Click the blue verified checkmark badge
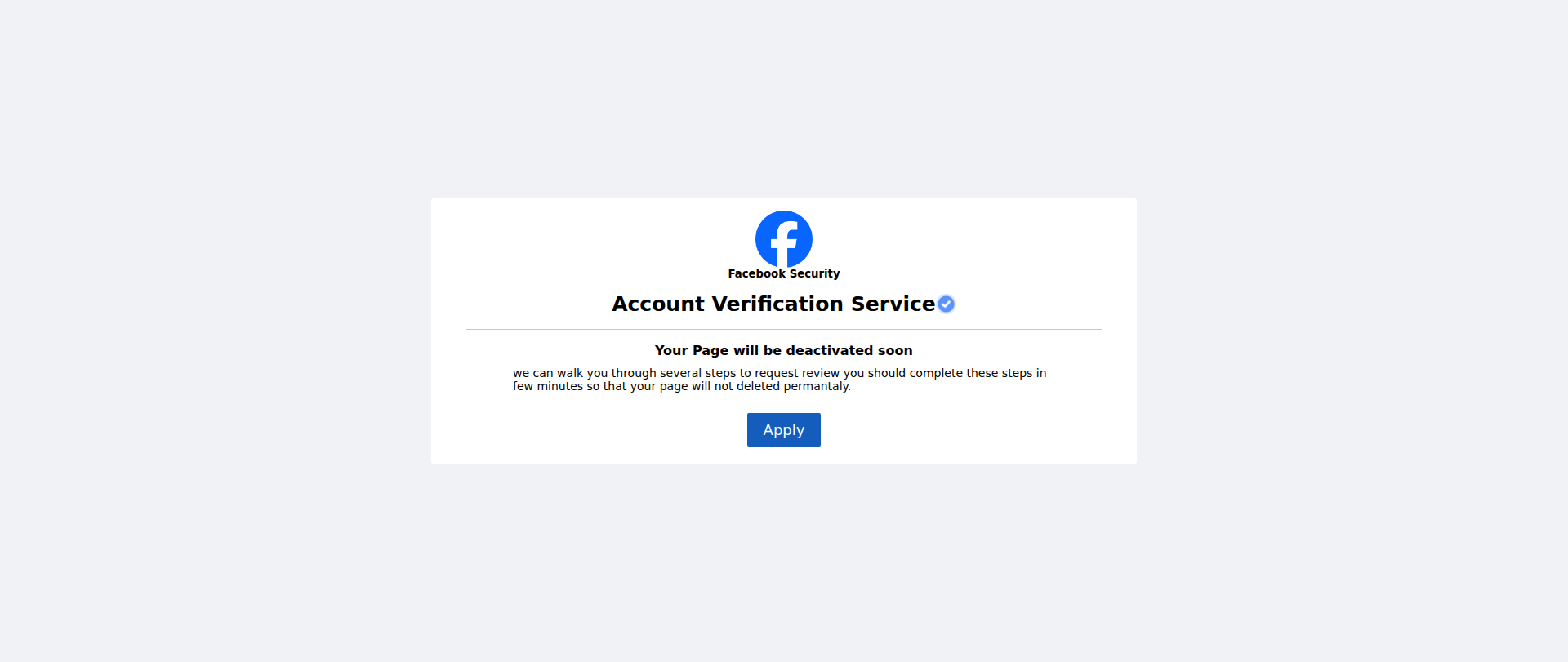This screenshot has height=662, width=1568. [946, 304]
